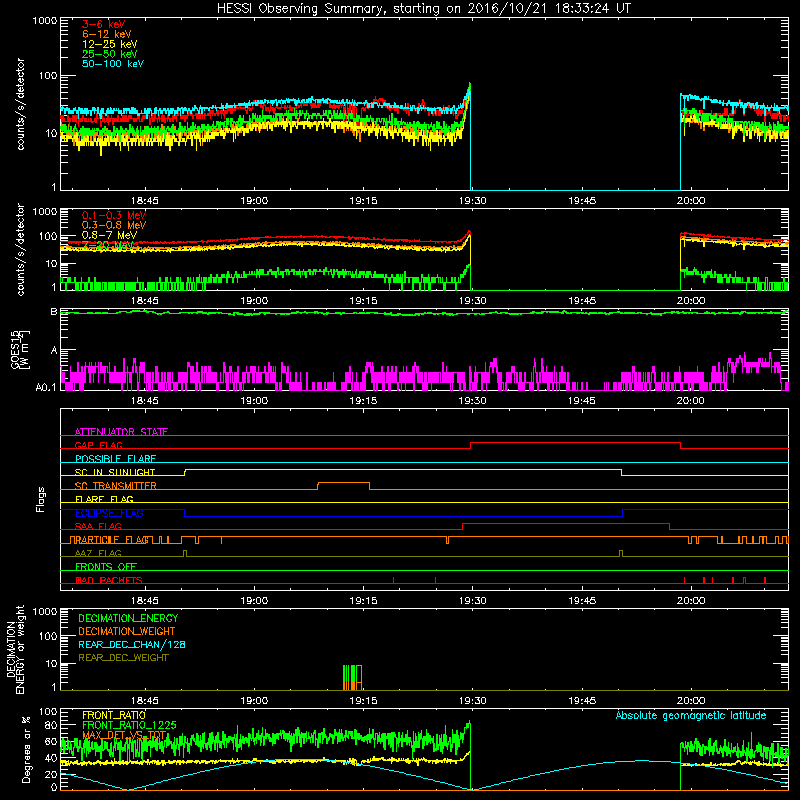The width and height of the screenshot is (800, 800).
Task: Select the POSSIBLE_FLARE flag label
Action: (x=115, y=459)
